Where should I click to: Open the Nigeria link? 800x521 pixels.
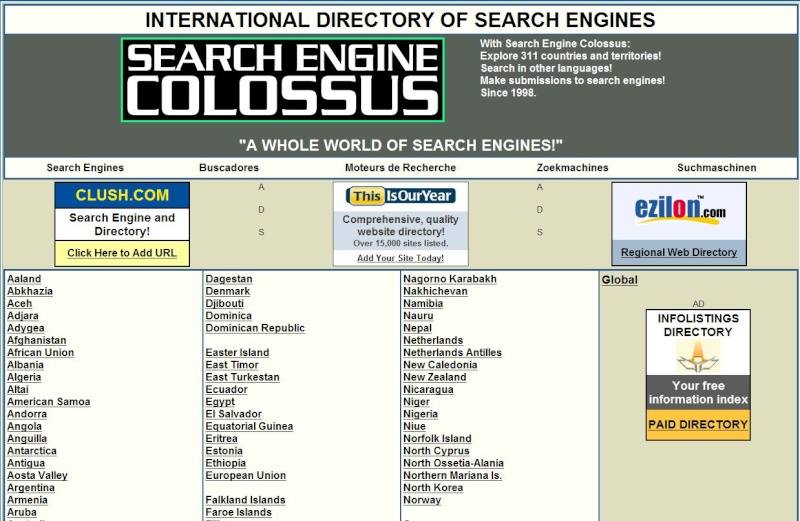[420, 414]
